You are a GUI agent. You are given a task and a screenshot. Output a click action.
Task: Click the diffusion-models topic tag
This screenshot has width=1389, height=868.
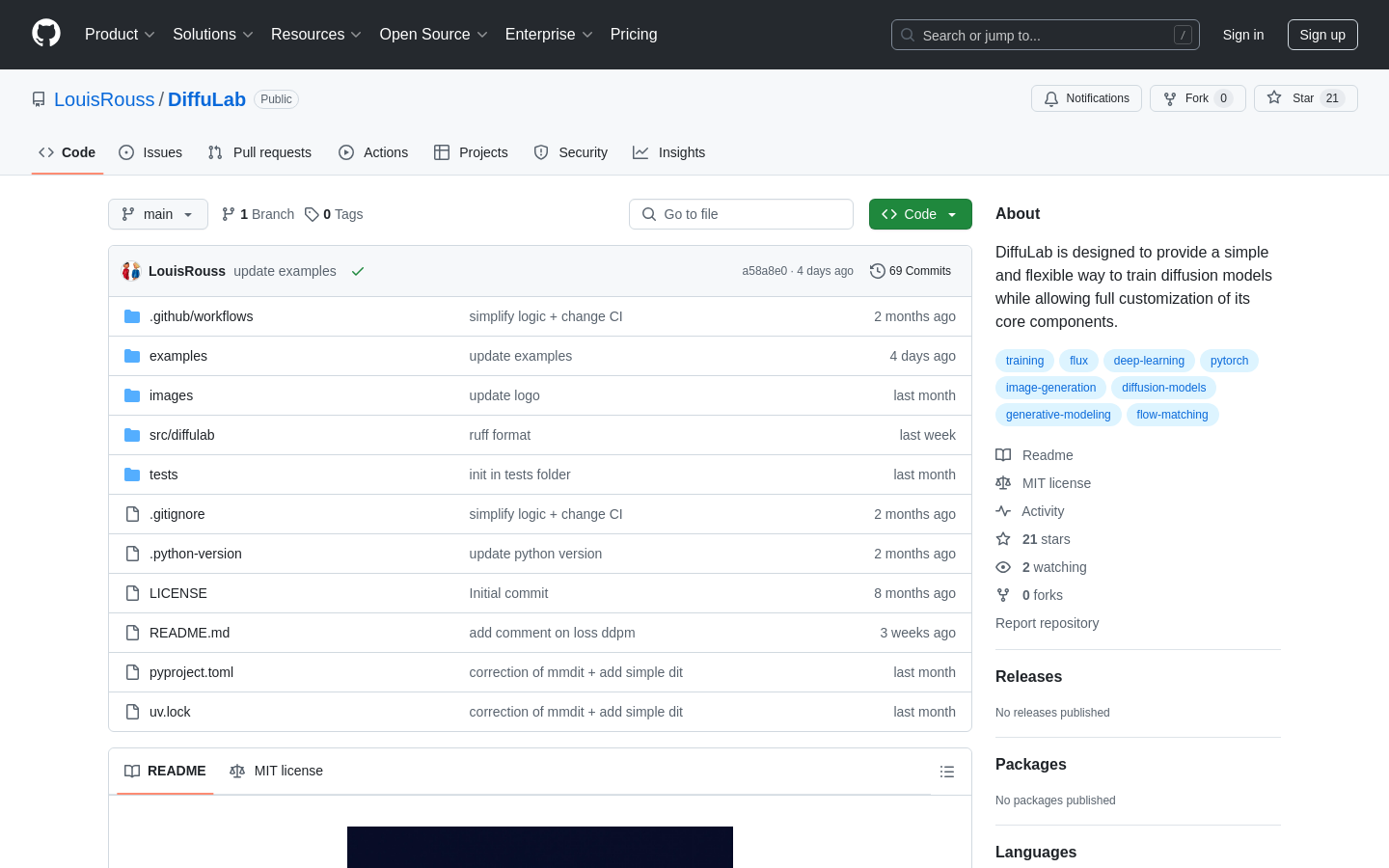pos(1163,388)
